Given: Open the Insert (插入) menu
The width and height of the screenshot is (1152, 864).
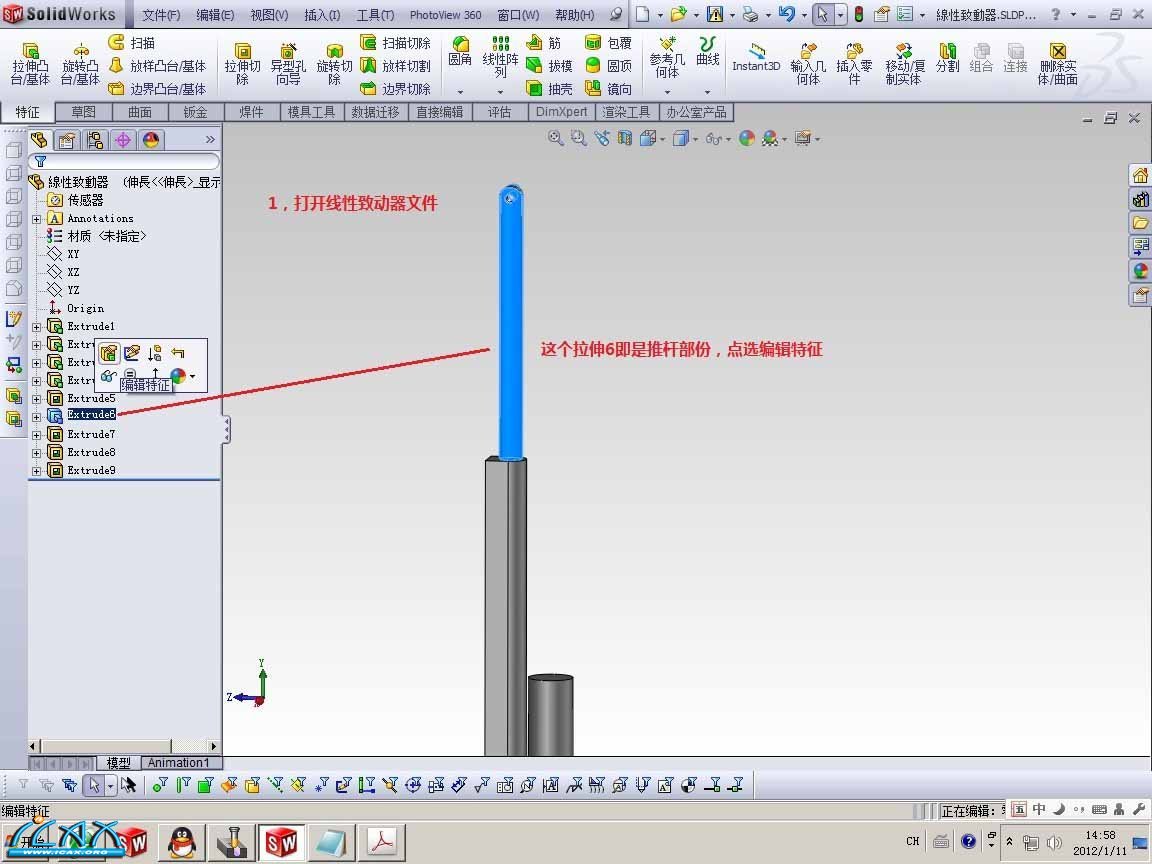Looking at the screenshot, I should click(x=322, y=15).
